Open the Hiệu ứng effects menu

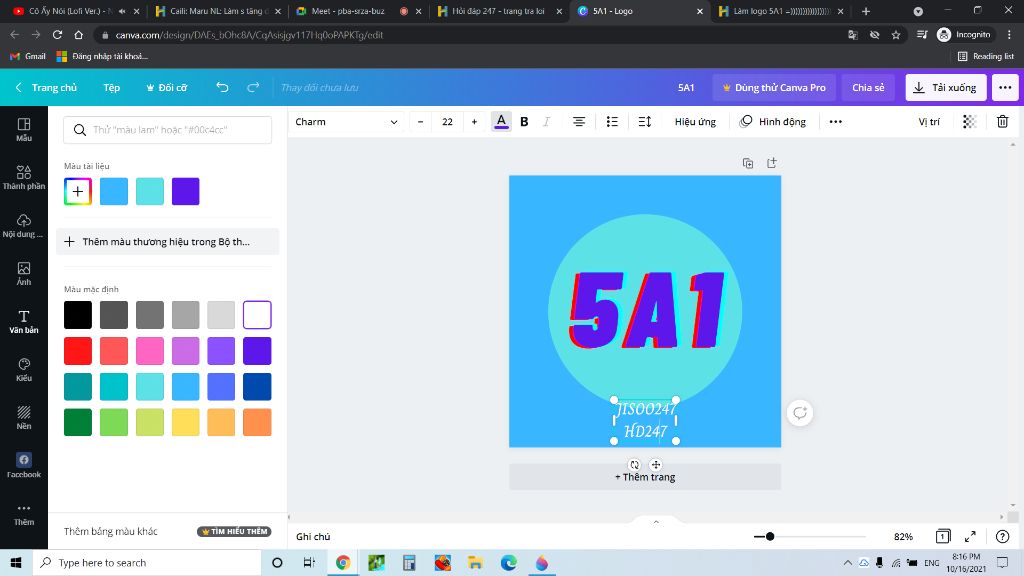click(695, 121)
